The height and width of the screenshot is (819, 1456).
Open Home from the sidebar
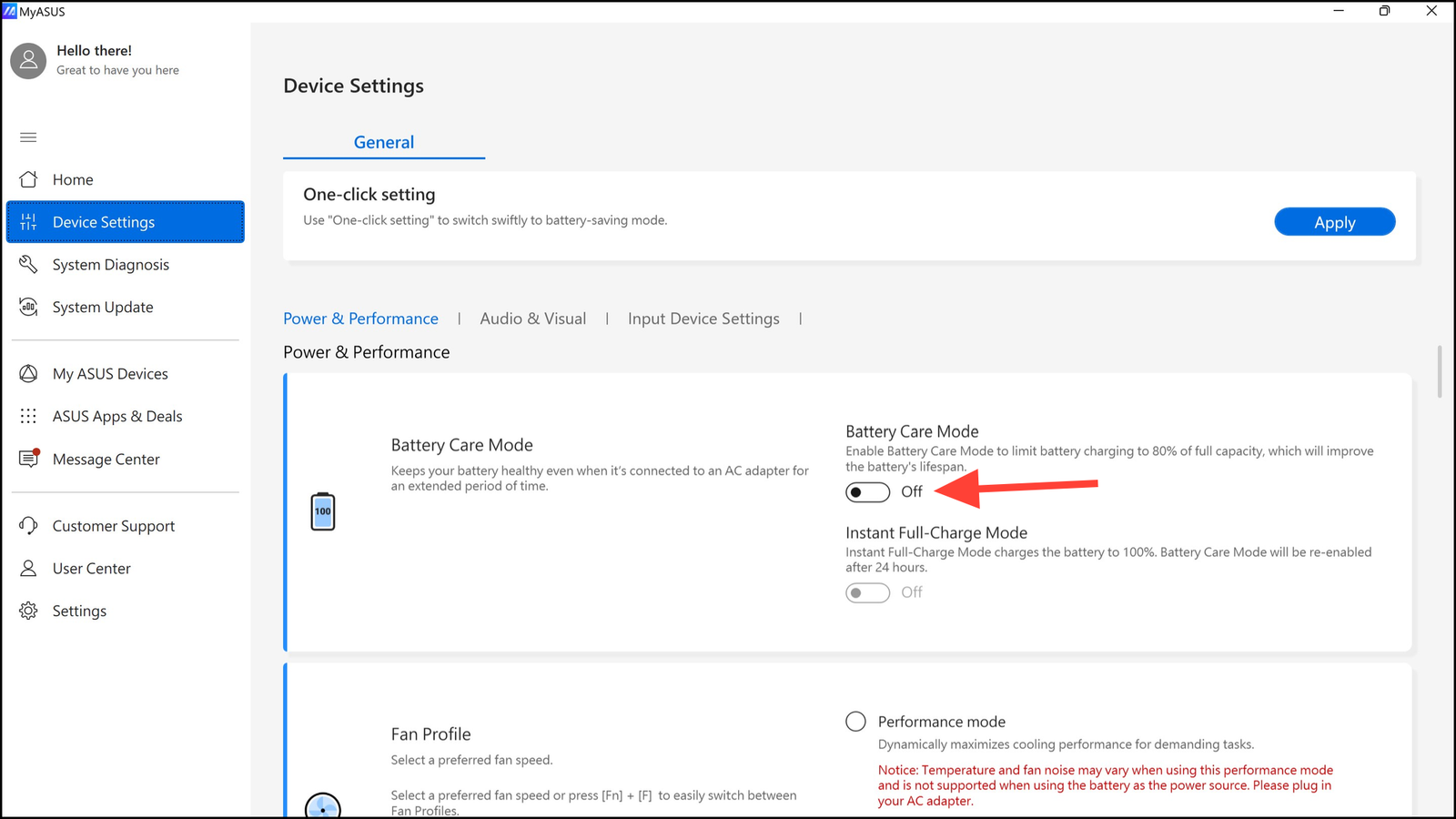(x=73, y=179)
